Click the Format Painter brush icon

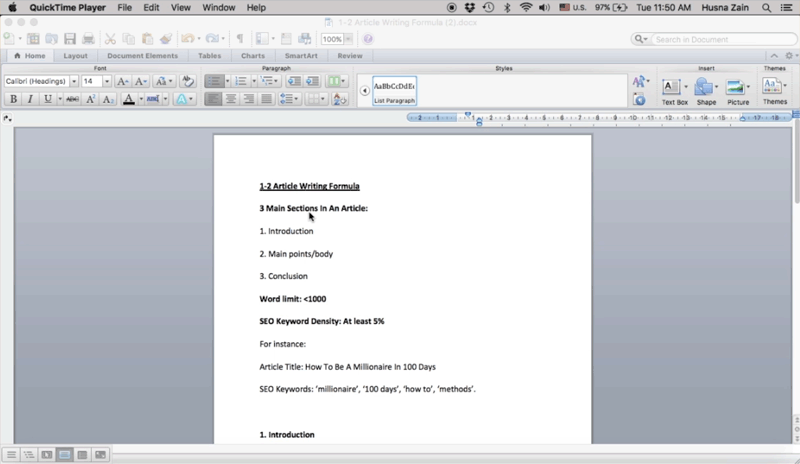[x=166, y=39]
